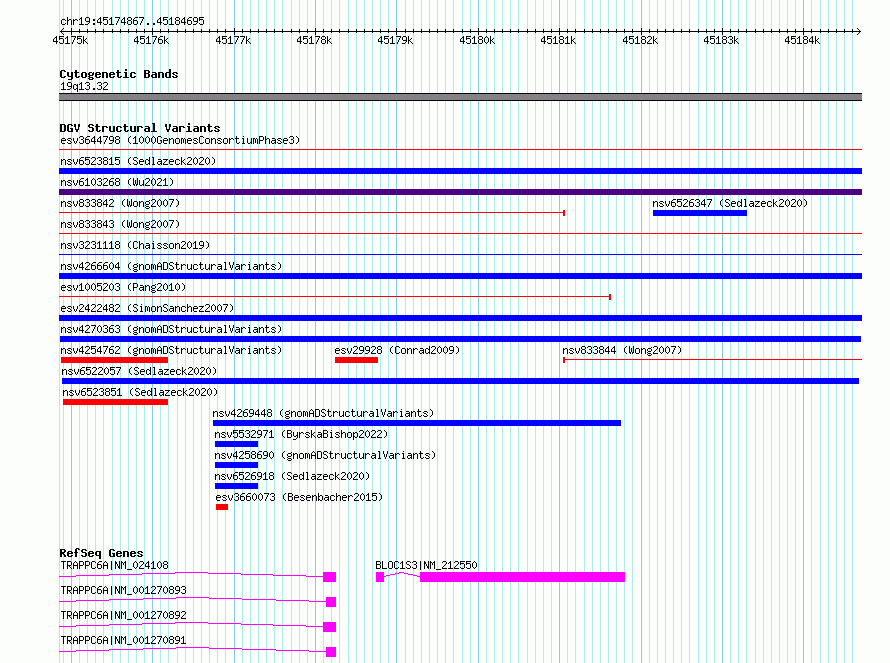890x663 pixels.
Task: Select nsv4258690 (gnomADStructuralVariants) label
Action: click(x=325, y=455)
